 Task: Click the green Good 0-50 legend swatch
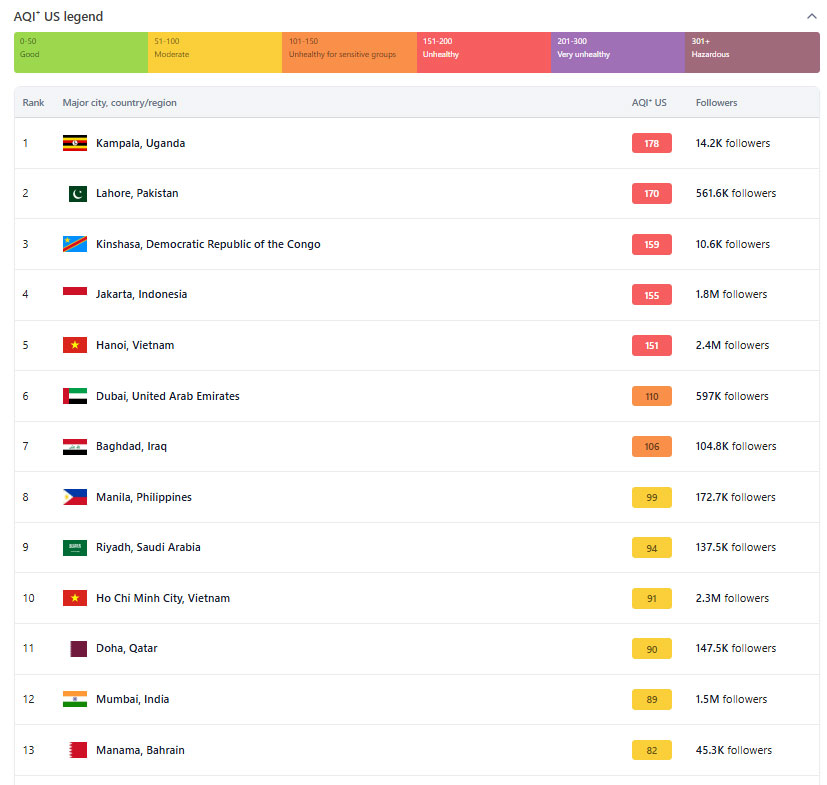click(x=81, y=52)
